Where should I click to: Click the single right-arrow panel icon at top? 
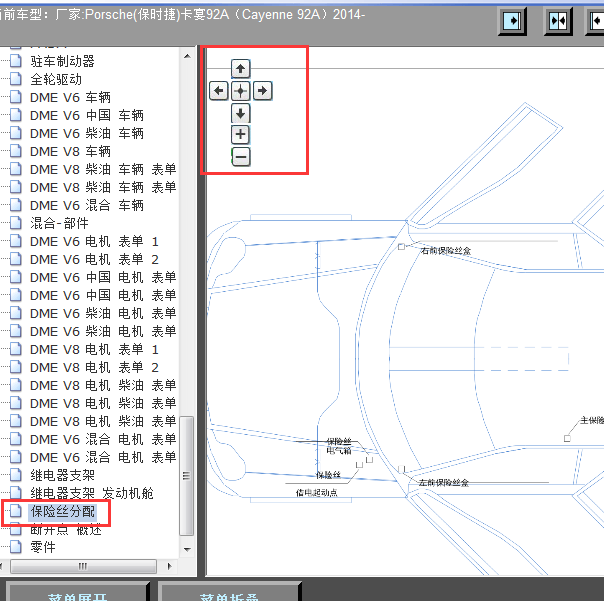click(512, 20)
